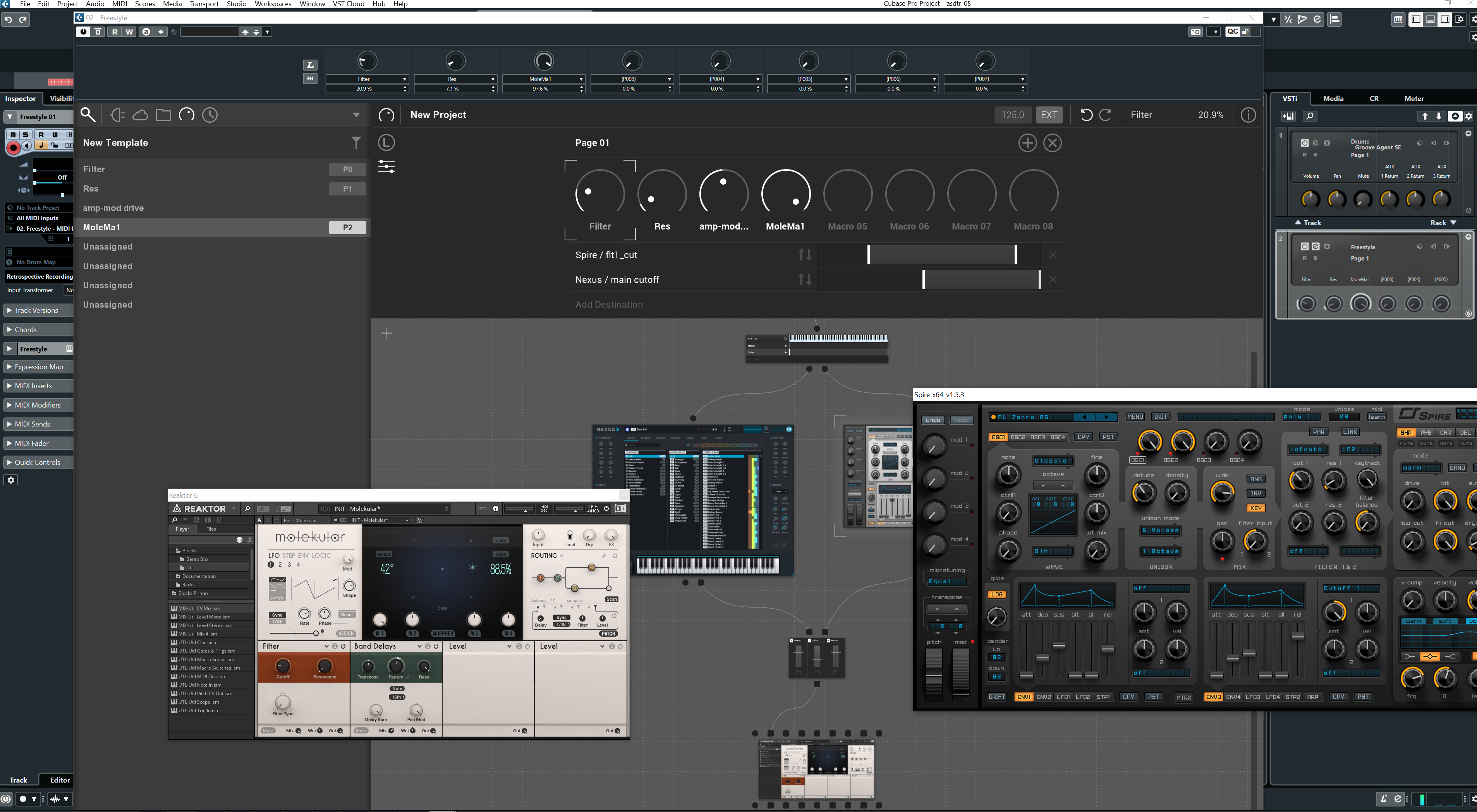
Task: Open the Groove Agent SE editor icon
Action: (x=1316, y=143)
